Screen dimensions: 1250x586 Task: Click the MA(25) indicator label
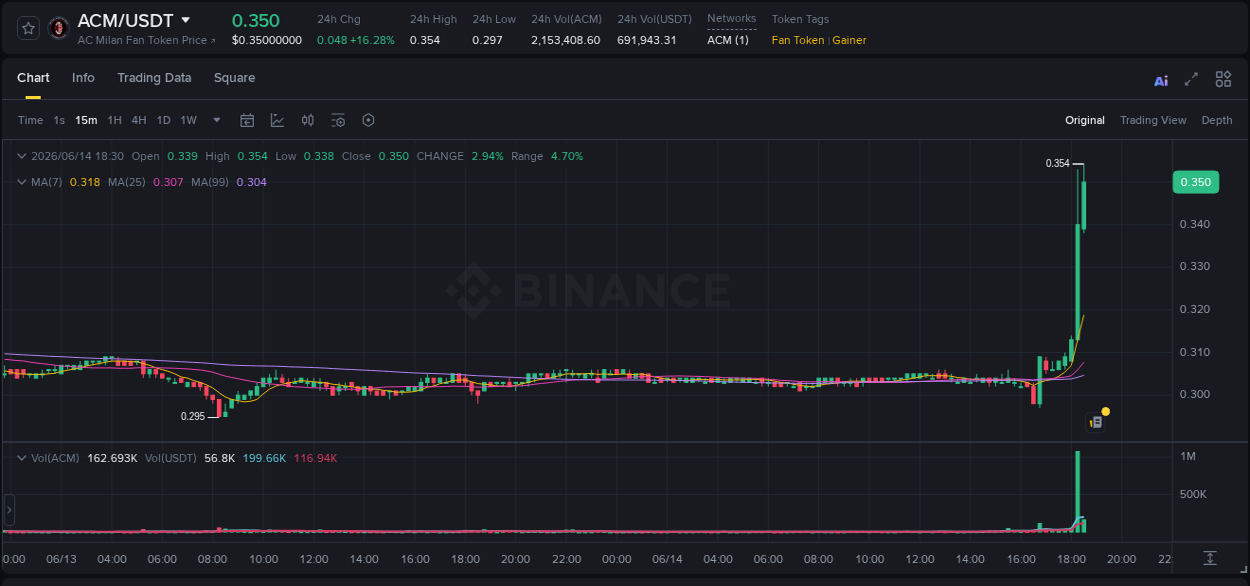click(x=127, y=182)
